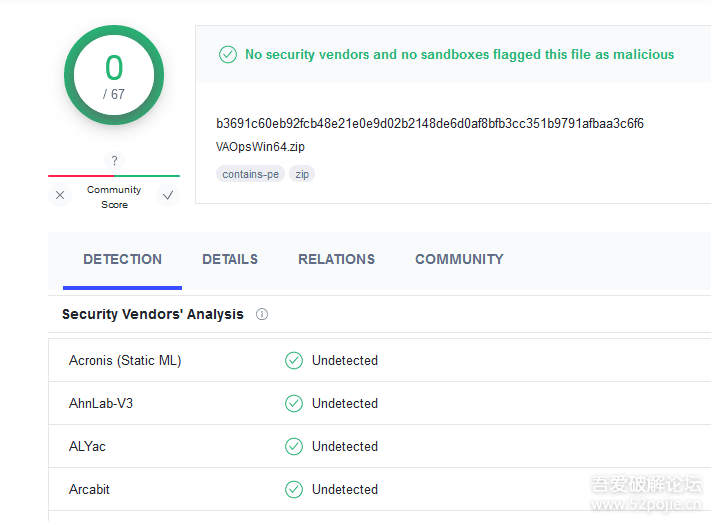711x521 pixels.
Task: Click the VAOpsWin64.zip file name
Action: pyautogui.click(x=260, y=147)
